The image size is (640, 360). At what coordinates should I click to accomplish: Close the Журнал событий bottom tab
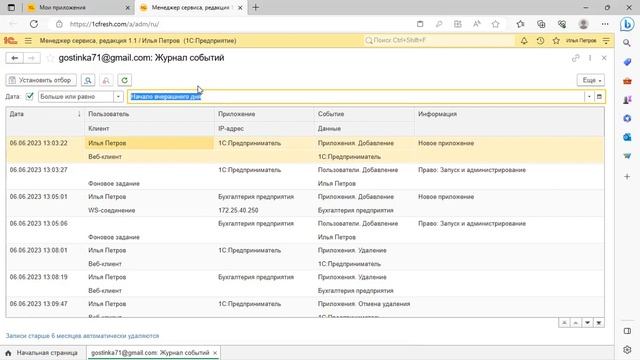pos(215,353)
